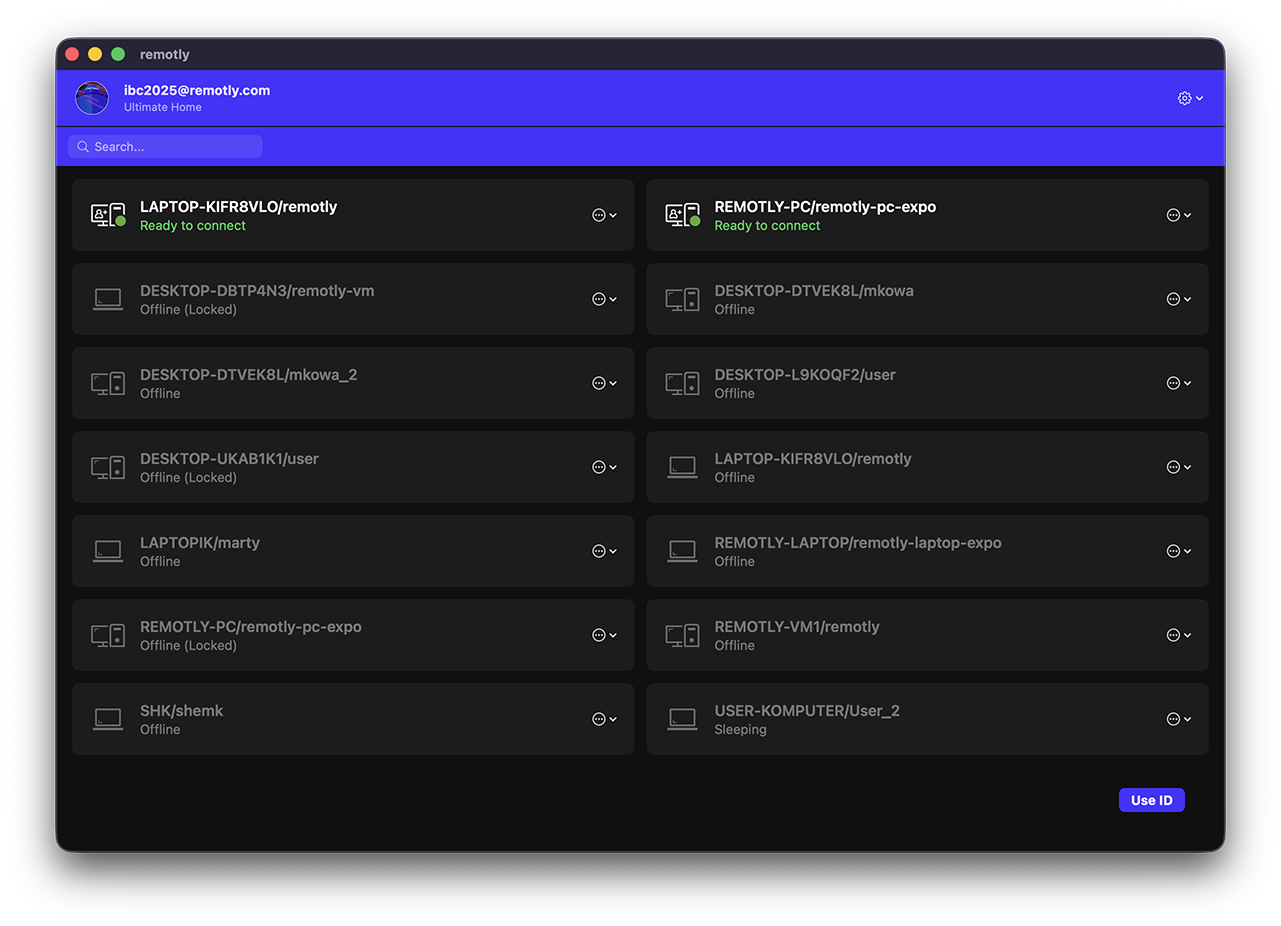Open options menu for LAPTOPIK/marty
Image resolution: width=1281 pixels, height=926 pixels.
pos(604,551)
